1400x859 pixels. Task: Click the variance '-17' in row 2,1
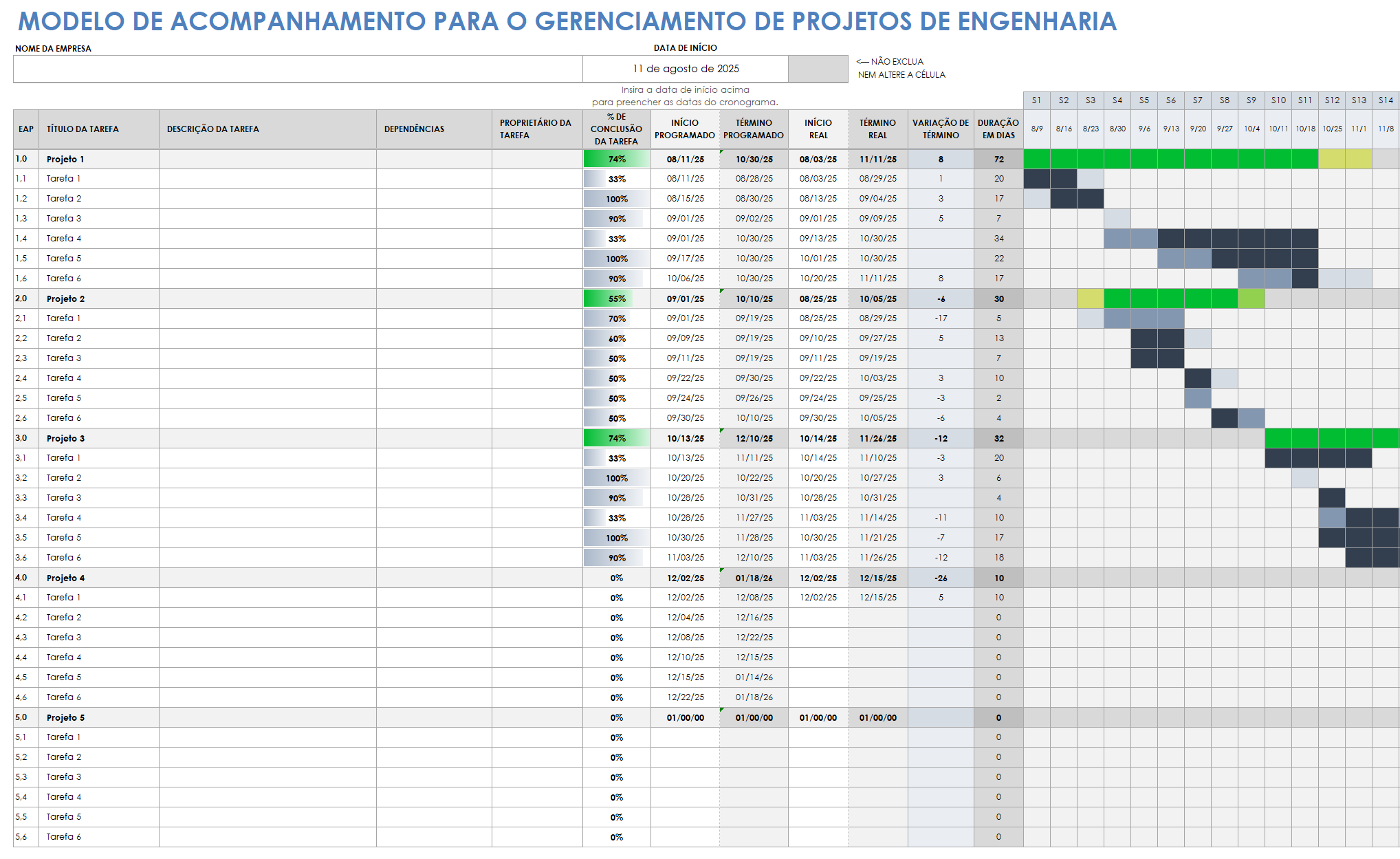click(x=941, y=318)
